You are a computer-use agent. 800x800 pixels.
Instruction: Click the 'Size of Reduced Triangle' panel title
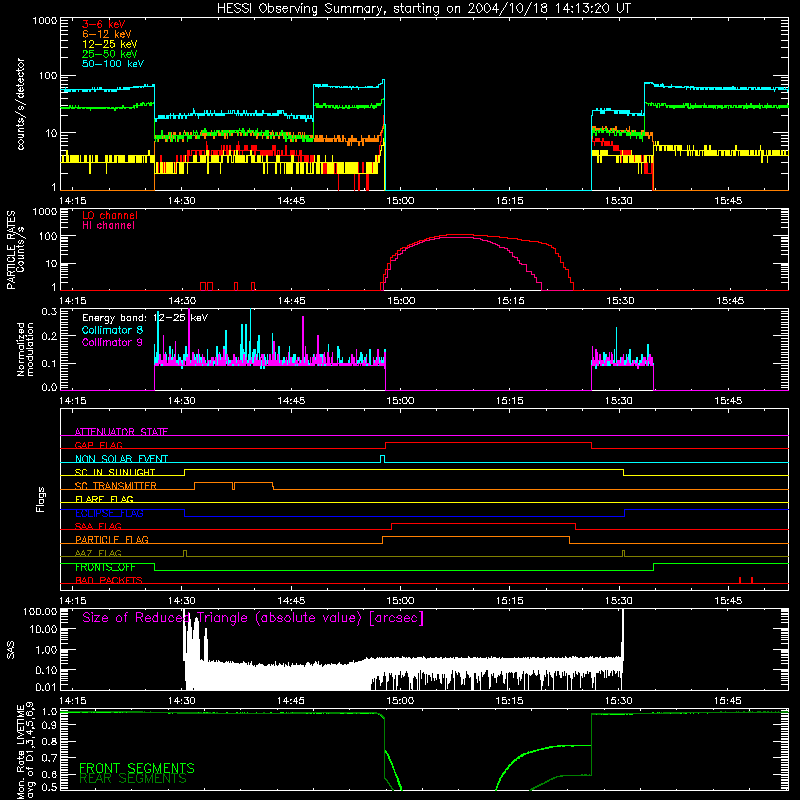(x=253, y=618)
